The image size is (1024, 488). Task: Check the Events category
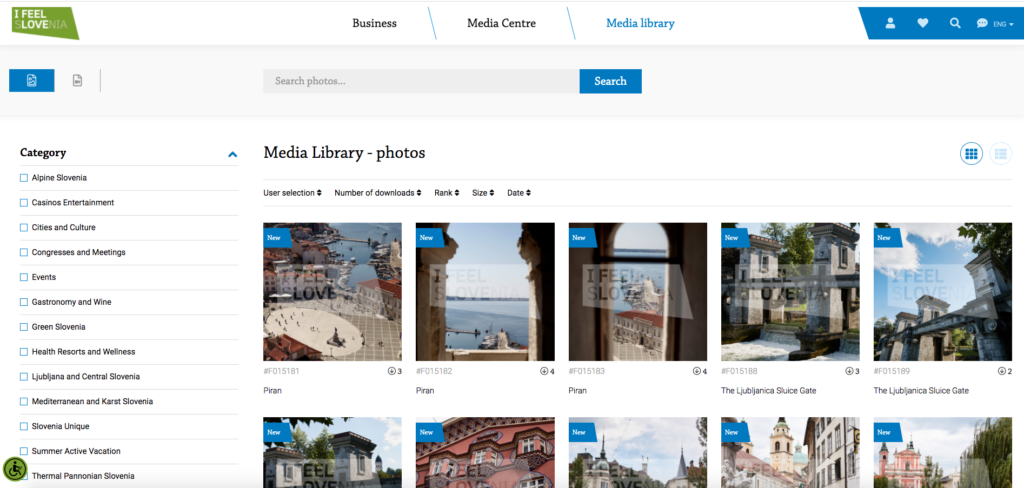pos(24,277)
